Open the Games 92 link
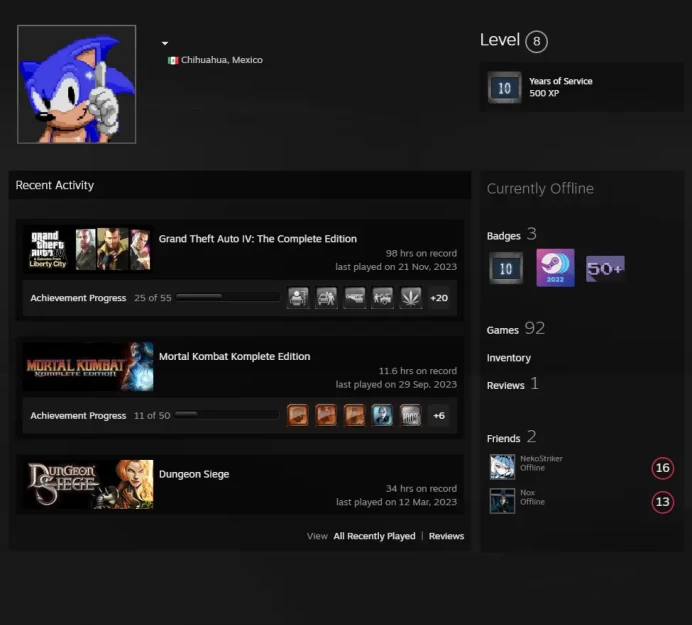The width and height of the screenshot is (692, 625). coord(515,329)
